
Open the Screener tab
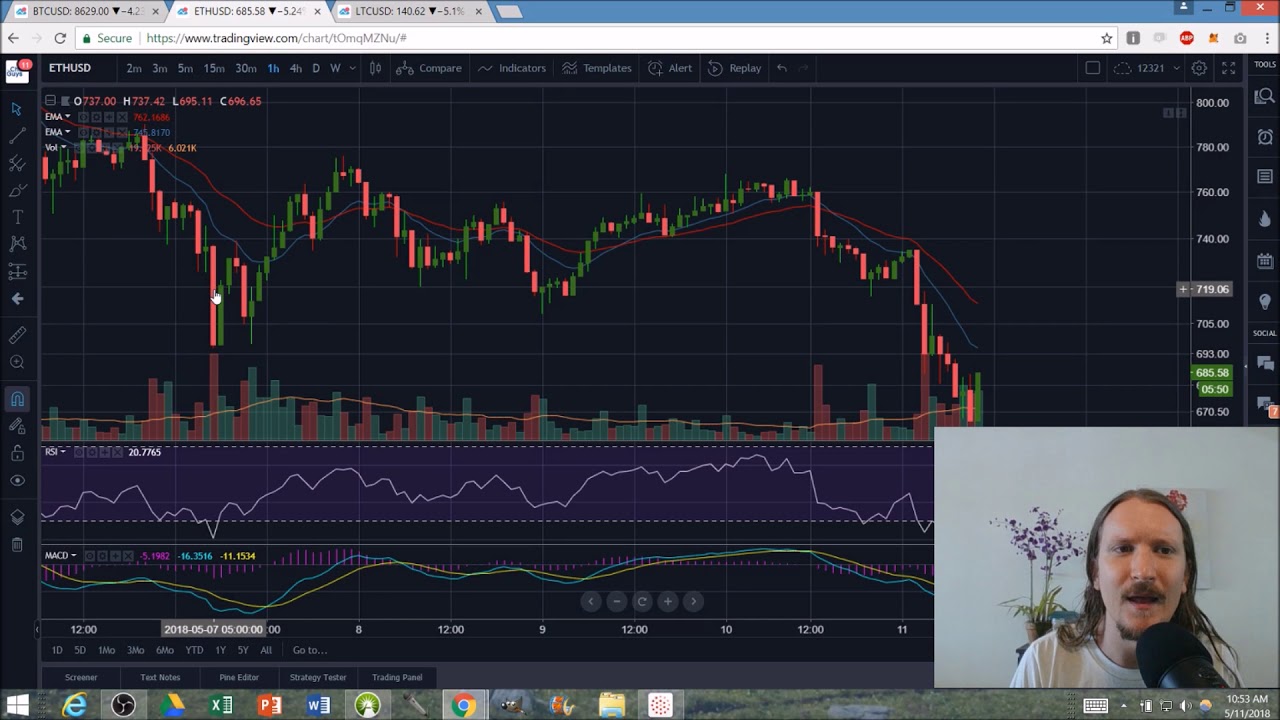point(81,677)
